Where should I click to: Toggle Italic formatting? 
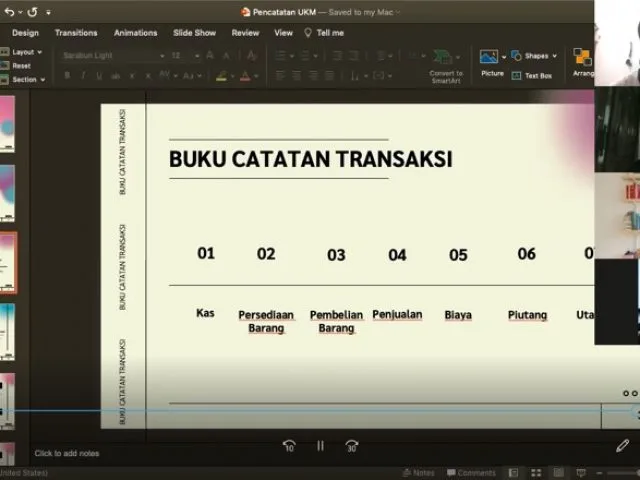[84, 75]
